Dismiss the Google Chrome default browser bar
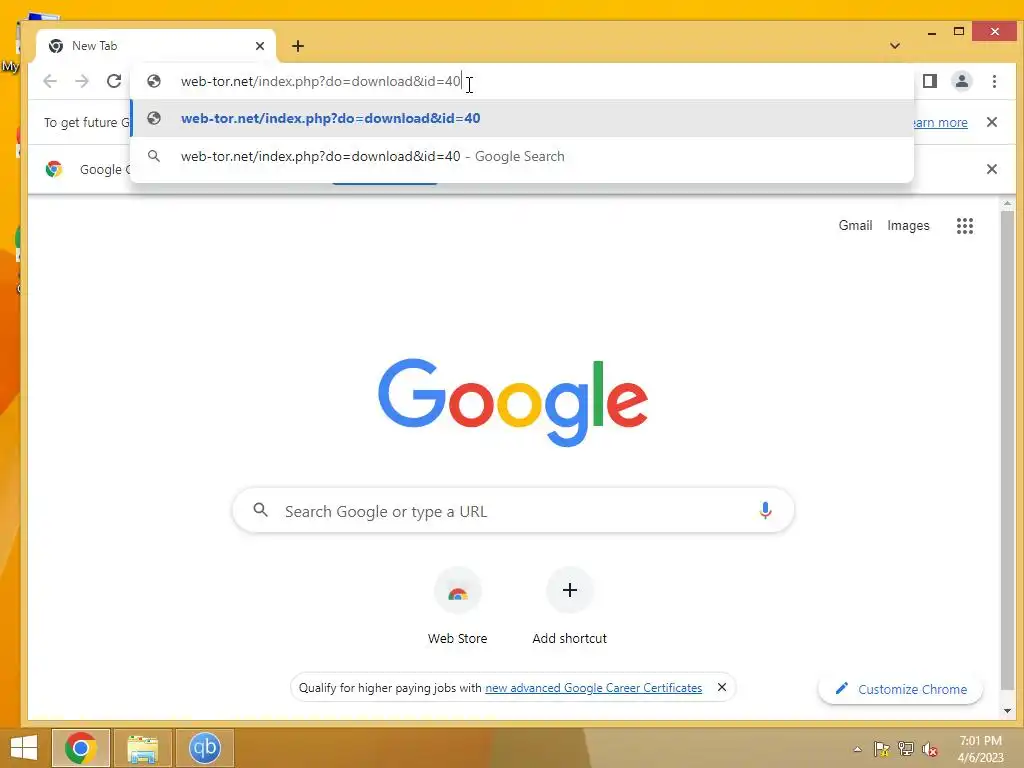1024x768 pixels. click(x=991, y=169)
